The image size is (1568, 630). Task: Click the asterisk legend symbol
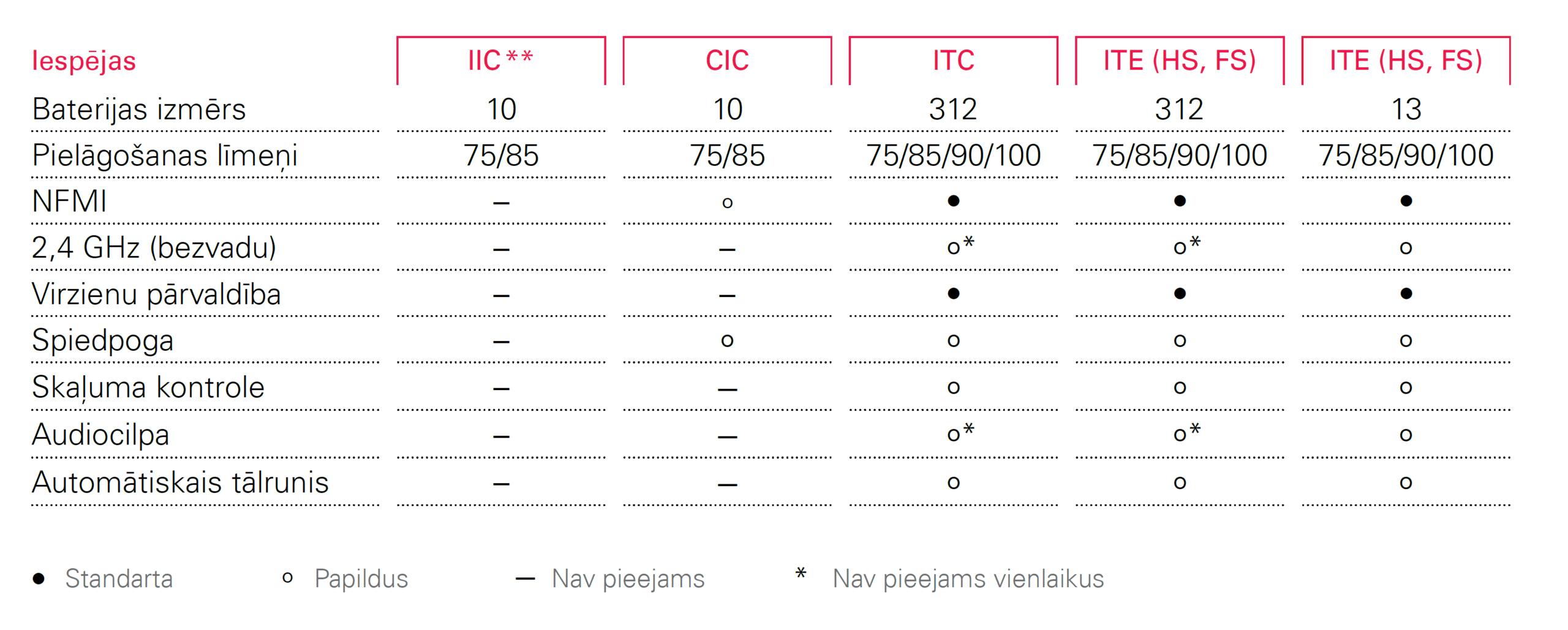801,573
